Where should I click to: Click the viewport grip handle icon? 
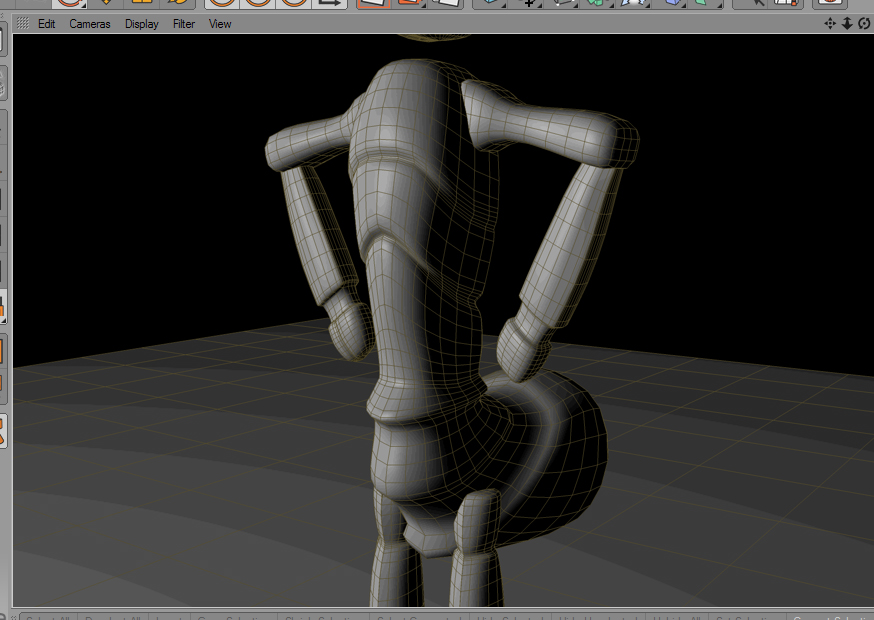23,23
